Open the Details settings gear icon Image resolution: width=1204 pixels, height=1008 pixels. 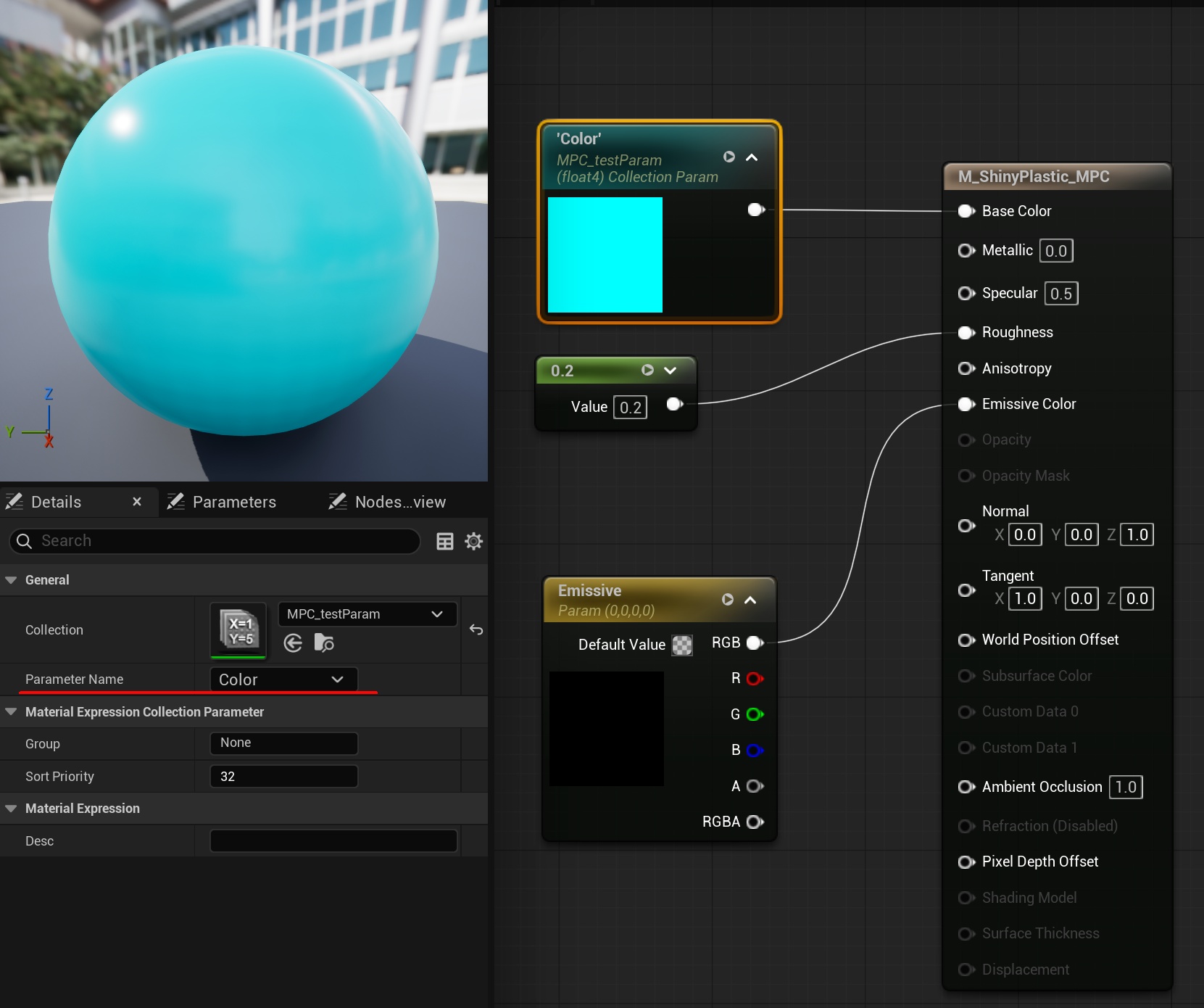(x=473, y=541)
